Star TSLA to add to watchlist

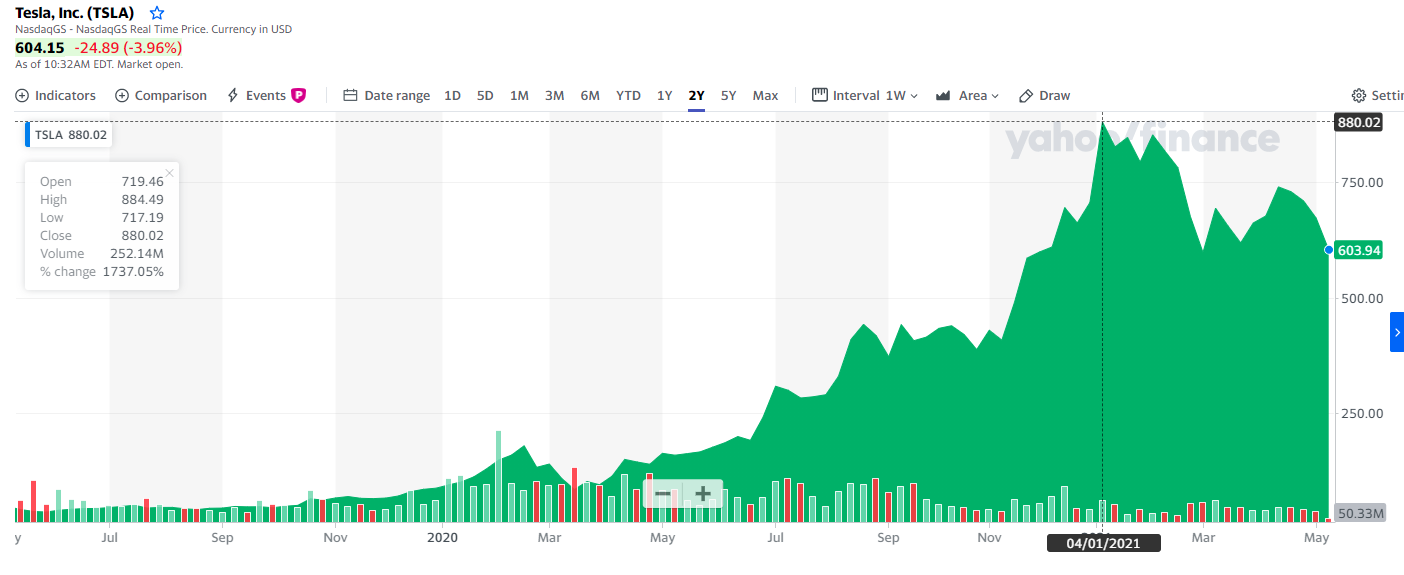tap(157, 13)
